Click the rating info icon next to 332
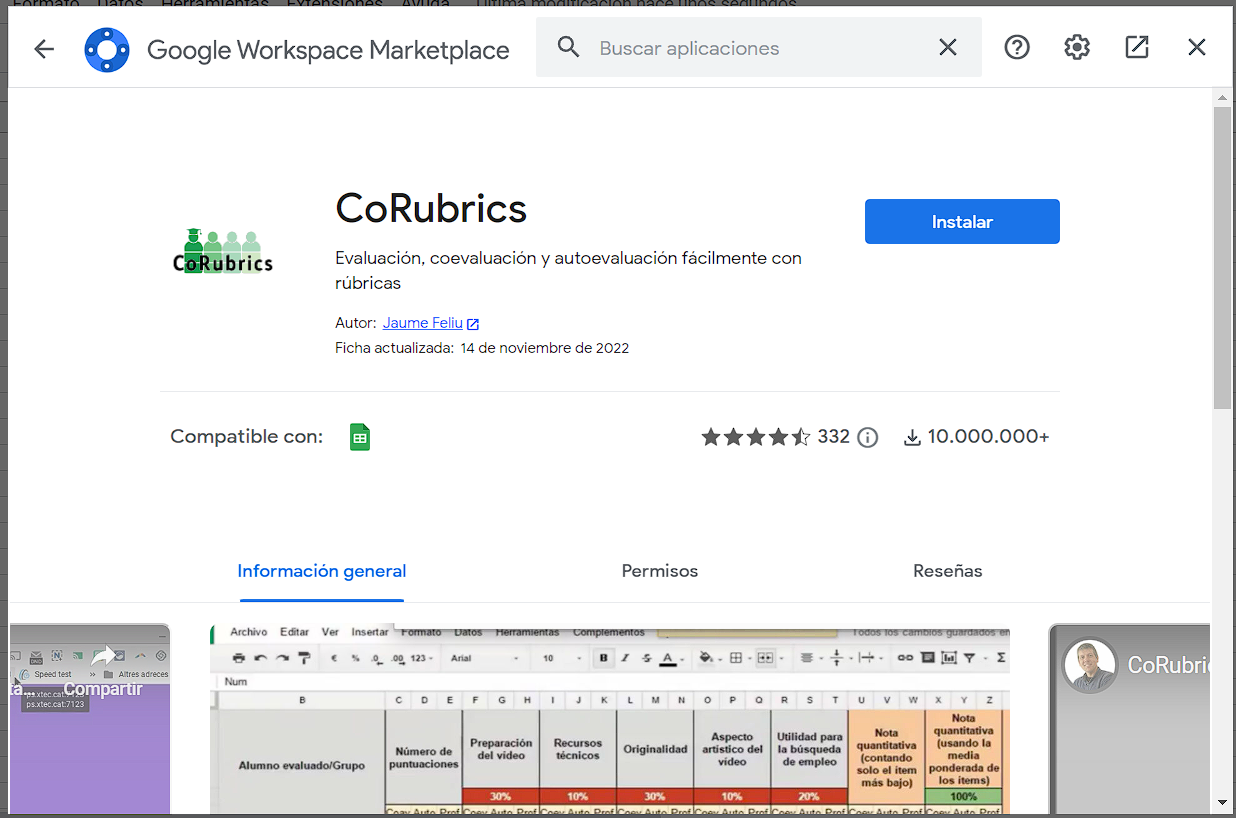The image size is (1236, 818). (x=868, y=437)
